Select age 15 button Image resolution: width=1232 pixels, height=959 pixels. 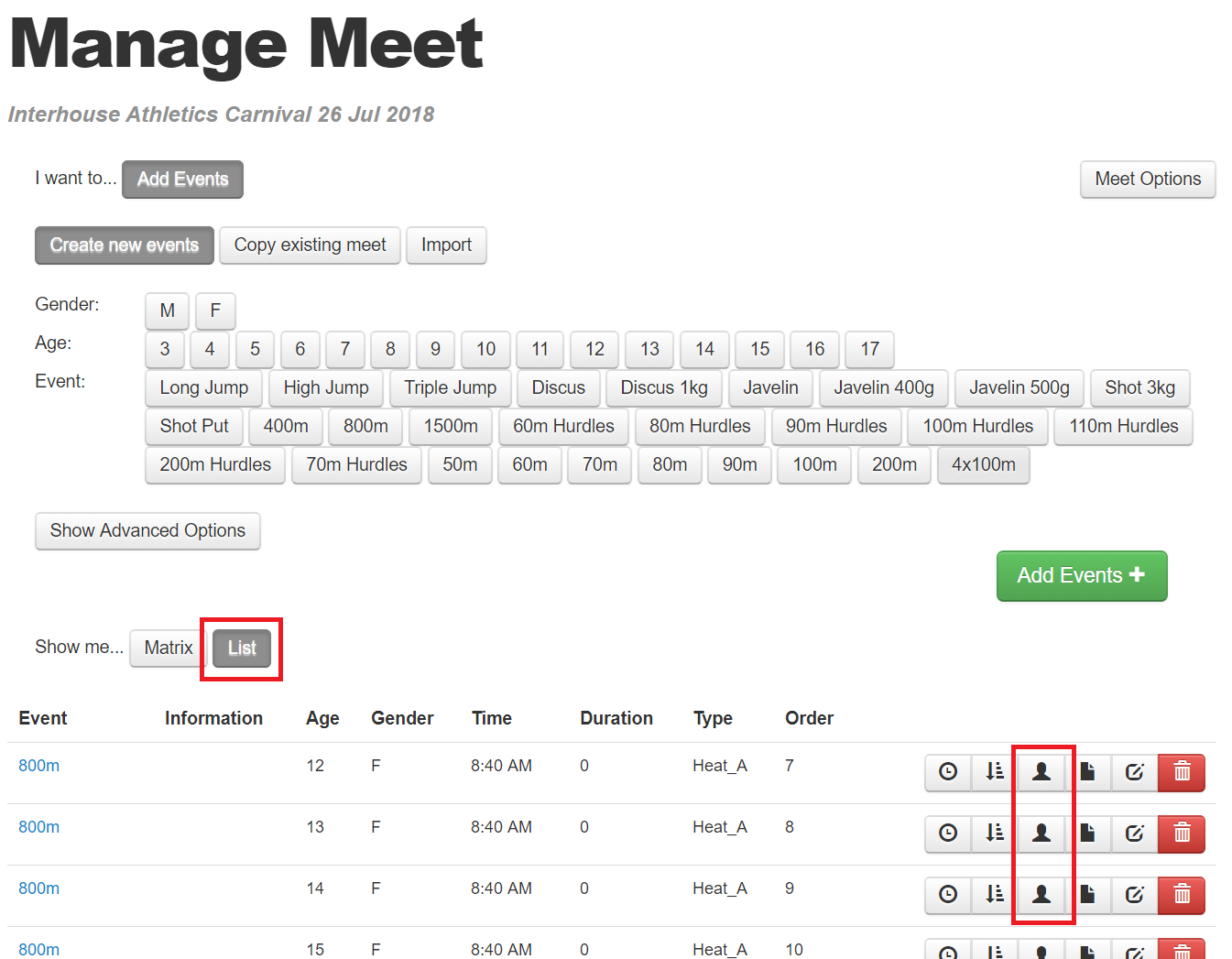click(x=759, y=349)
